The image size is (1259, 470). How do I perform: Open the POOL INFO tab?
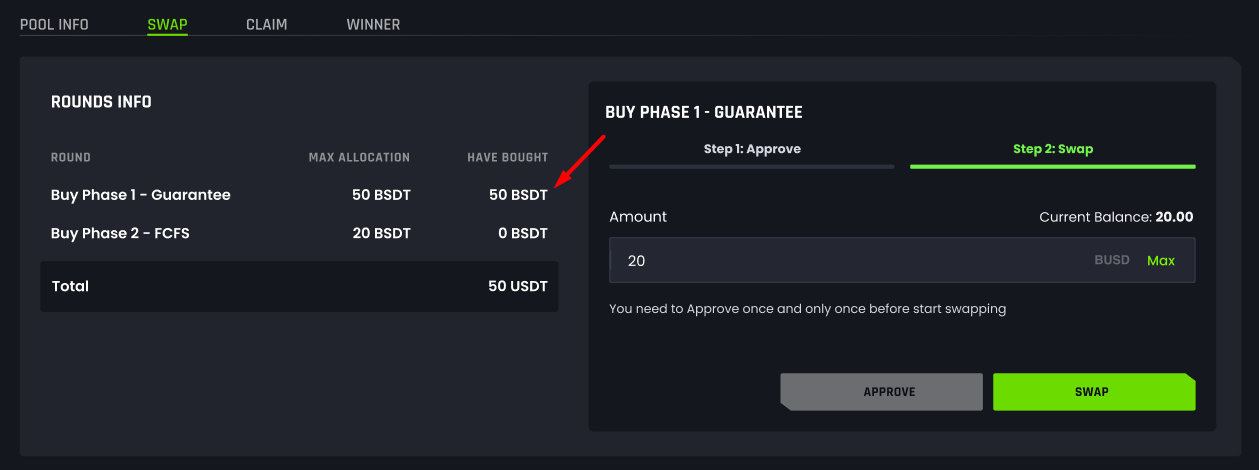[54, 24]
